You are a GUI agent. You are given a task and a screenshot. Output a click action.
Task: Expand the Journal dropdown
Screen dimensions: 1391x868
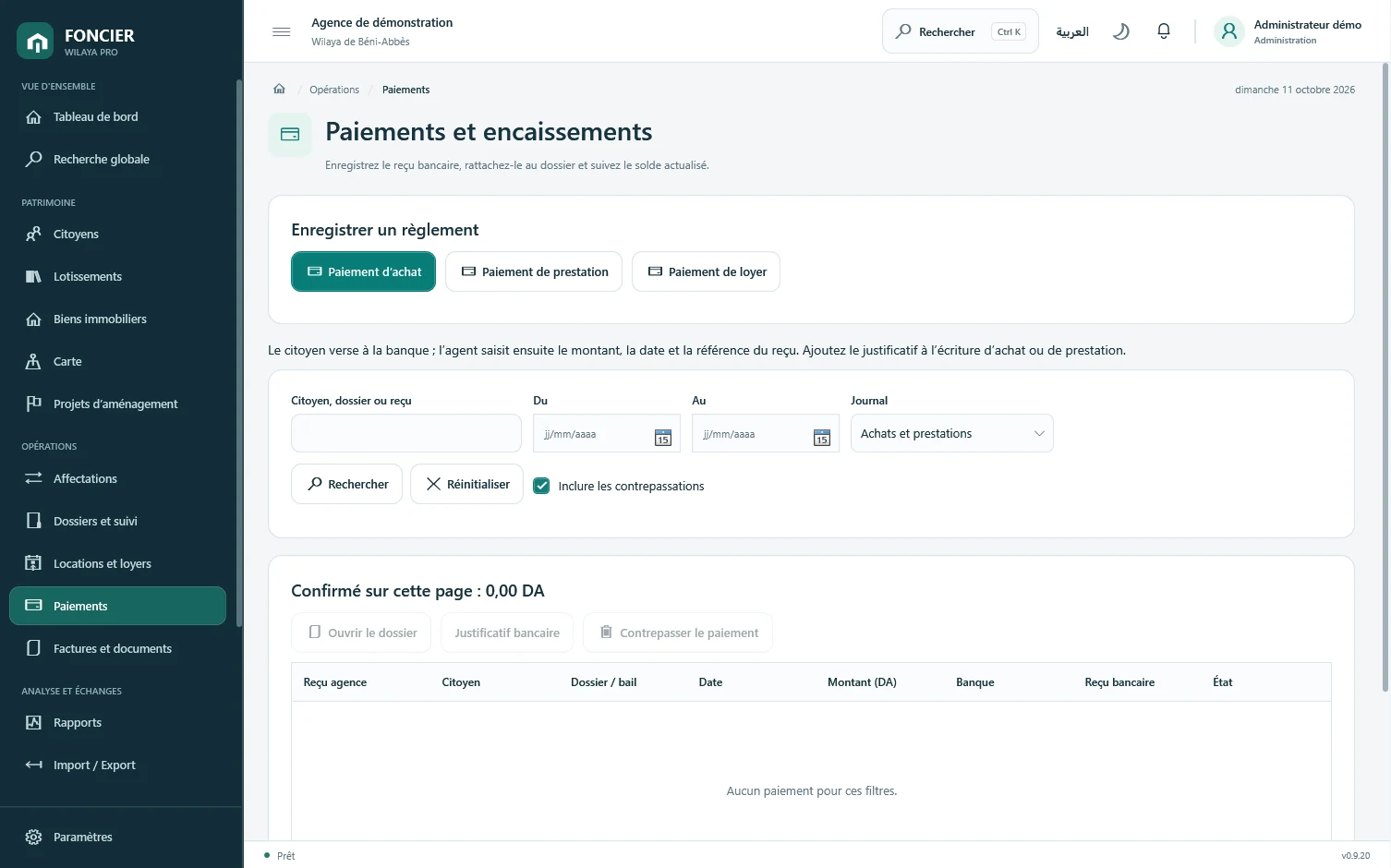point(951,434)
